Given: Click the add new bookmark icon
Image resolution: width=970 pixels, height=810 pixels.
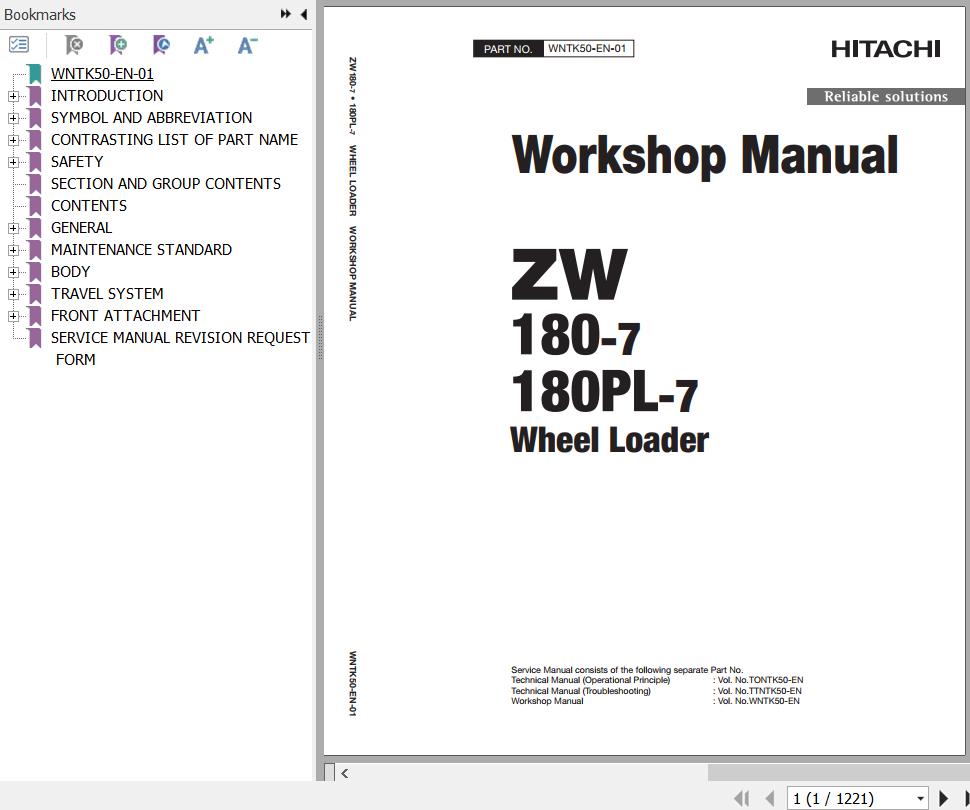Looking at the screenshot, I should [118, 45].
